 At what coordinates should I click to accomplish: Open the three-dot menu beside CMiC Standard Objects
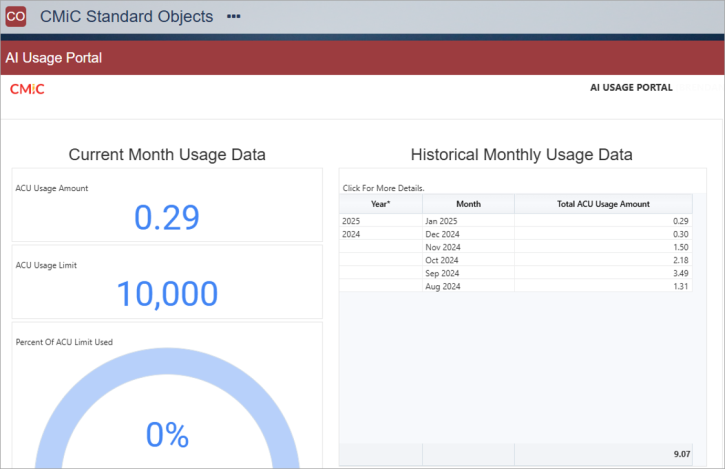233,16
